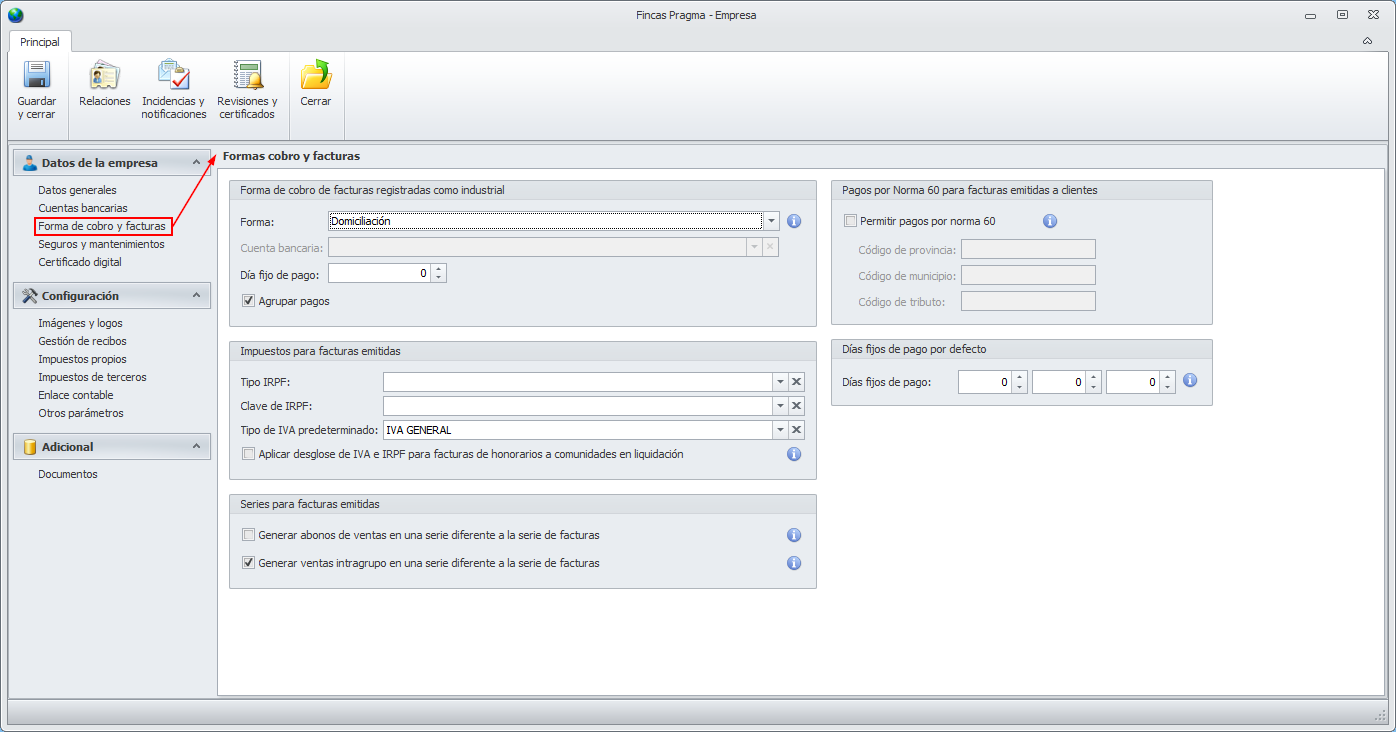
Task: Enable desglose de IVA e IRPF checkbox
Action: coord(249,454)
